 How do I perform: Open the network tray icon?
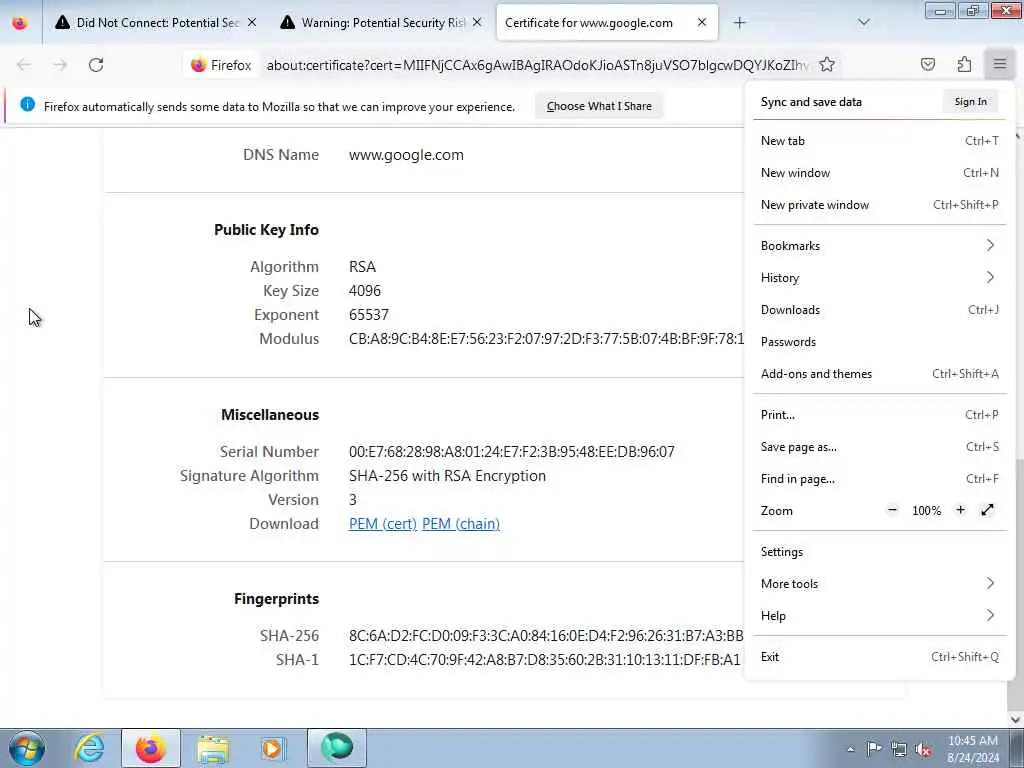[899, 750]
